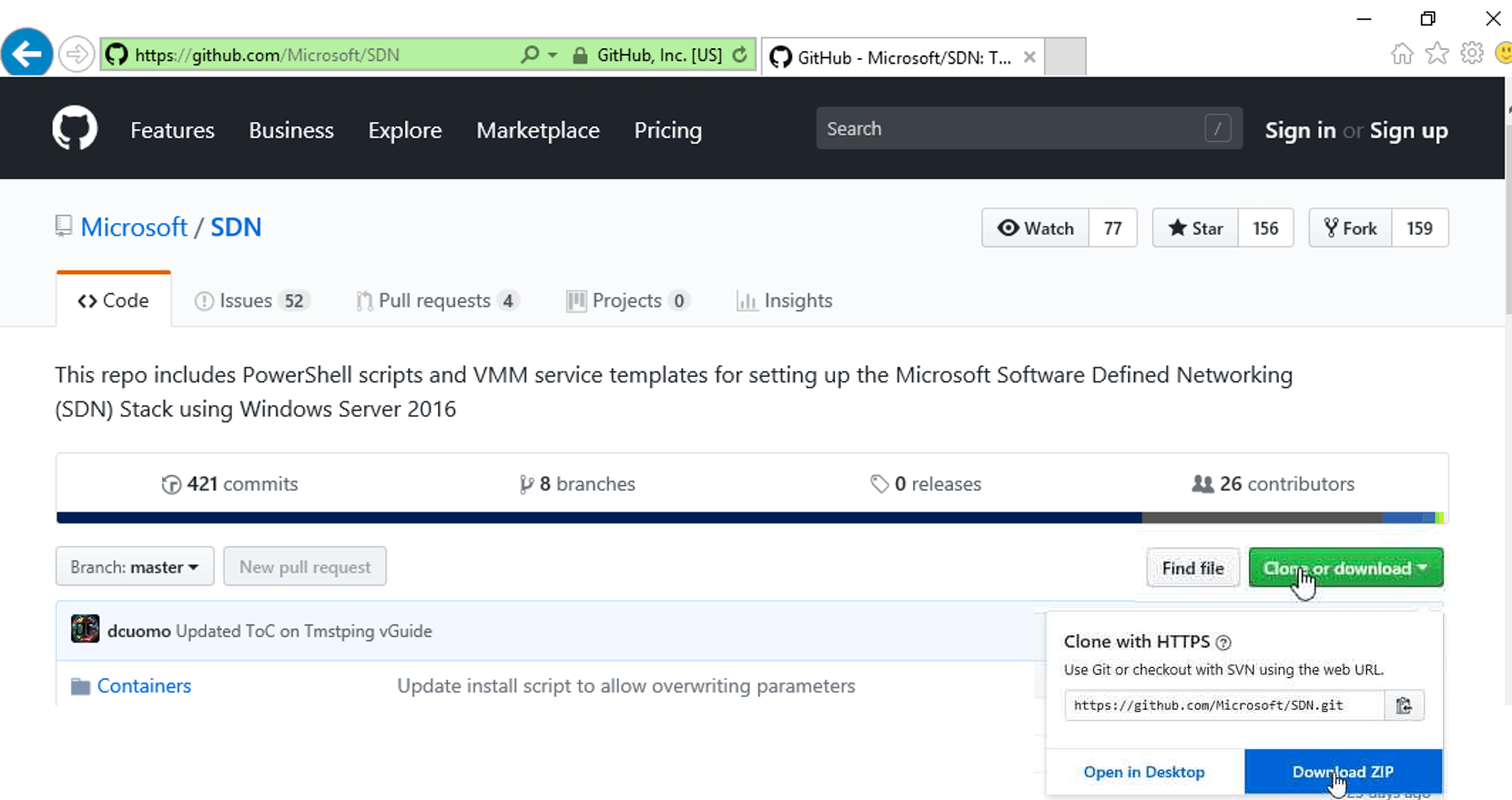Open the Explore navigation link
Viewport: 1512px width, 800px height.
point(405,130)
